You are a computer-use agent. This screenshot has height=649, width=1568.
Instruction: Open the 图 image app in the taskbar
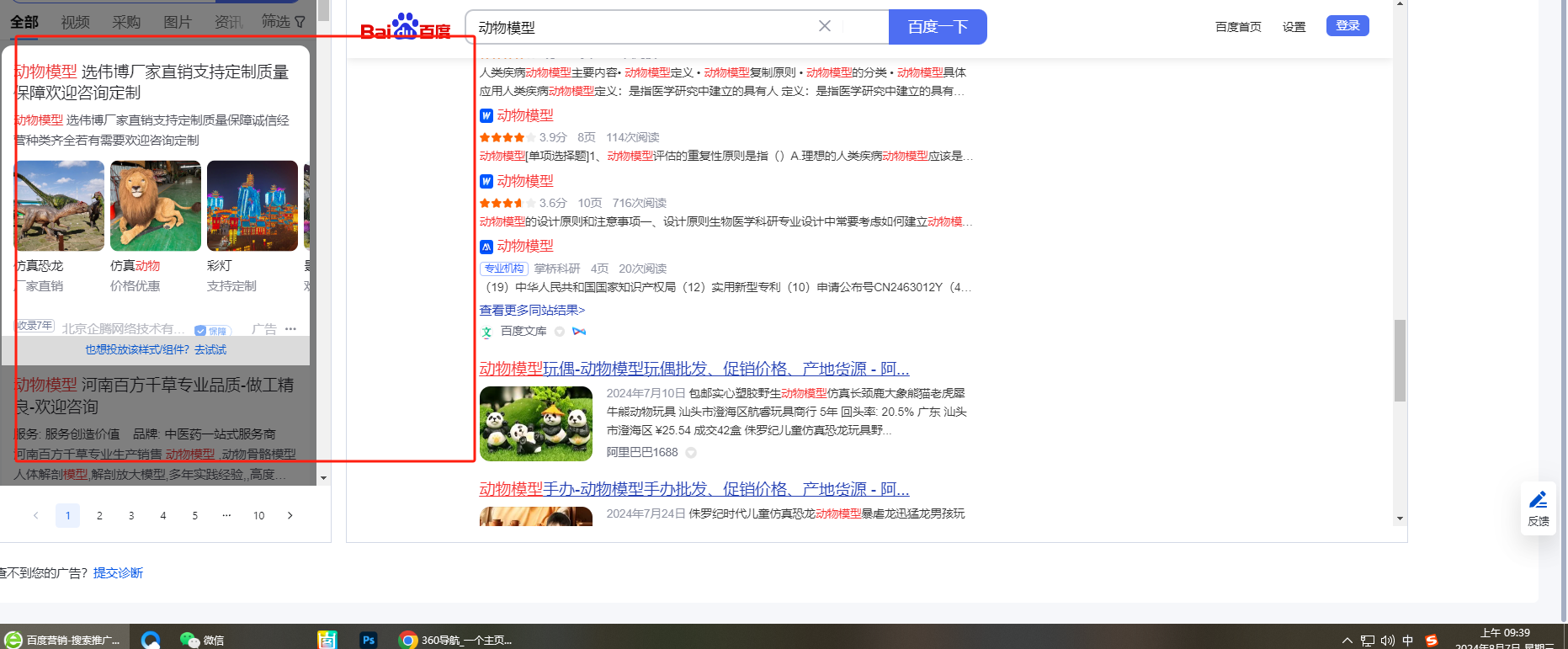pos(327,640)
